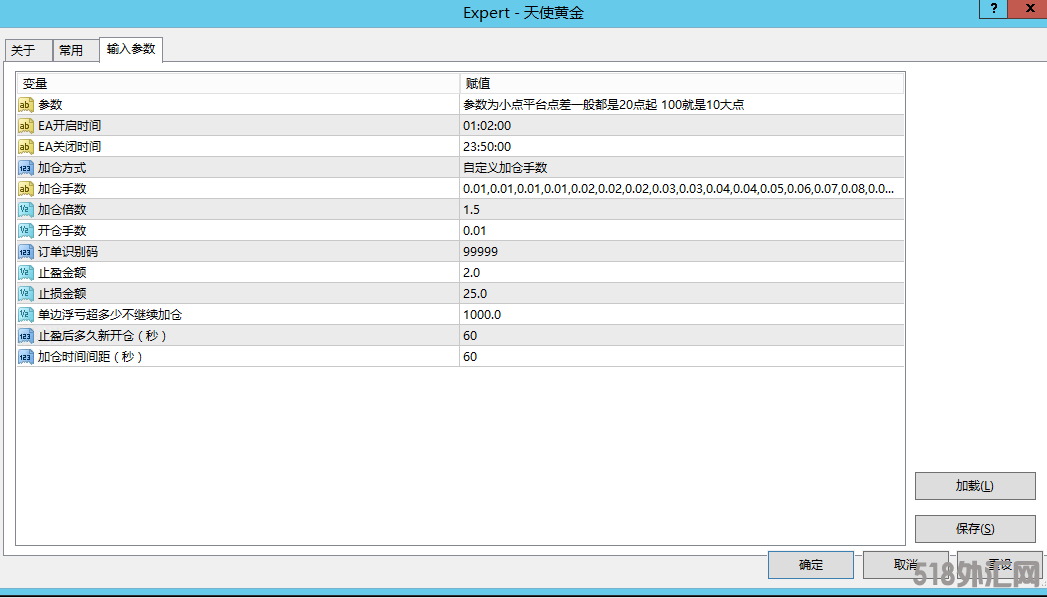Click the icon next to 止损金额

(x=26, y=294)
